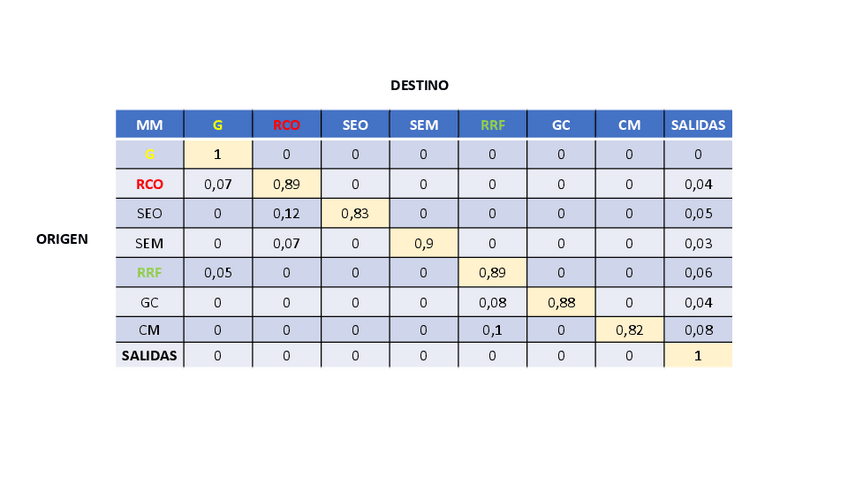
Task: Click the highlighted cell with value 0,83
Action: click(x=355, y=213)
